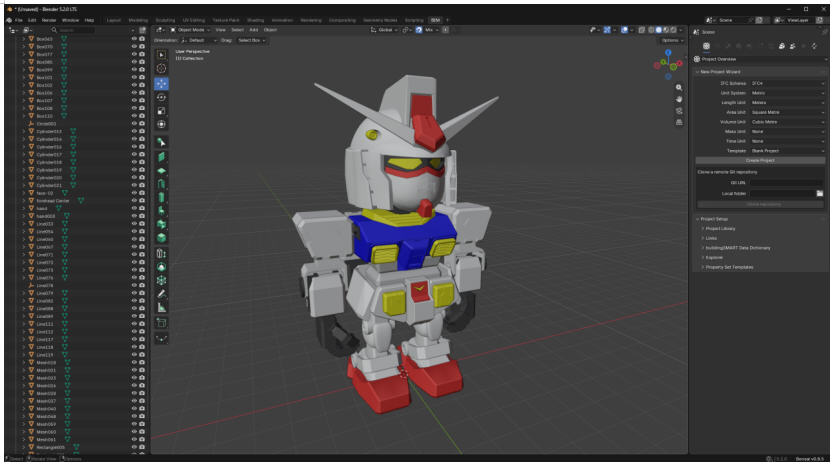Select the Annotate pencil tool
This screenshot has height=467, width=834.
pyautogui.click(x=161, y=294)
